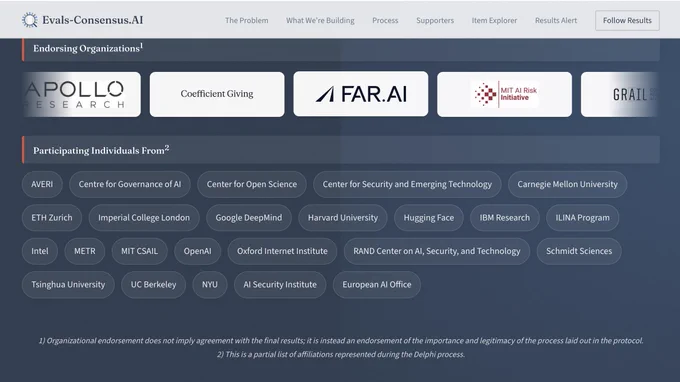Open the Evals-Consensus.AI home title link
This screenshot has height=382, width=680.
pos(92,20)
